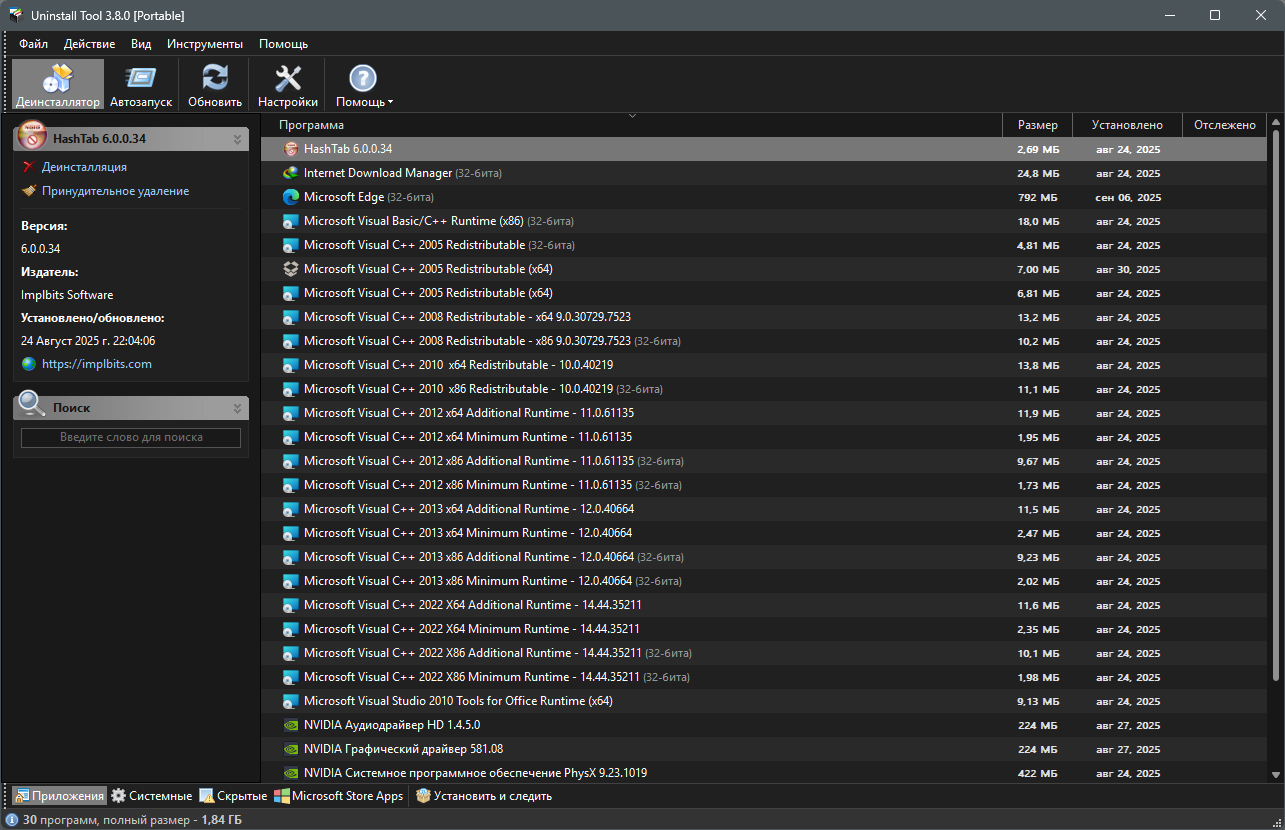Switch to the Системные tab
The image size is (1285, 830).
tap(151, 796)
